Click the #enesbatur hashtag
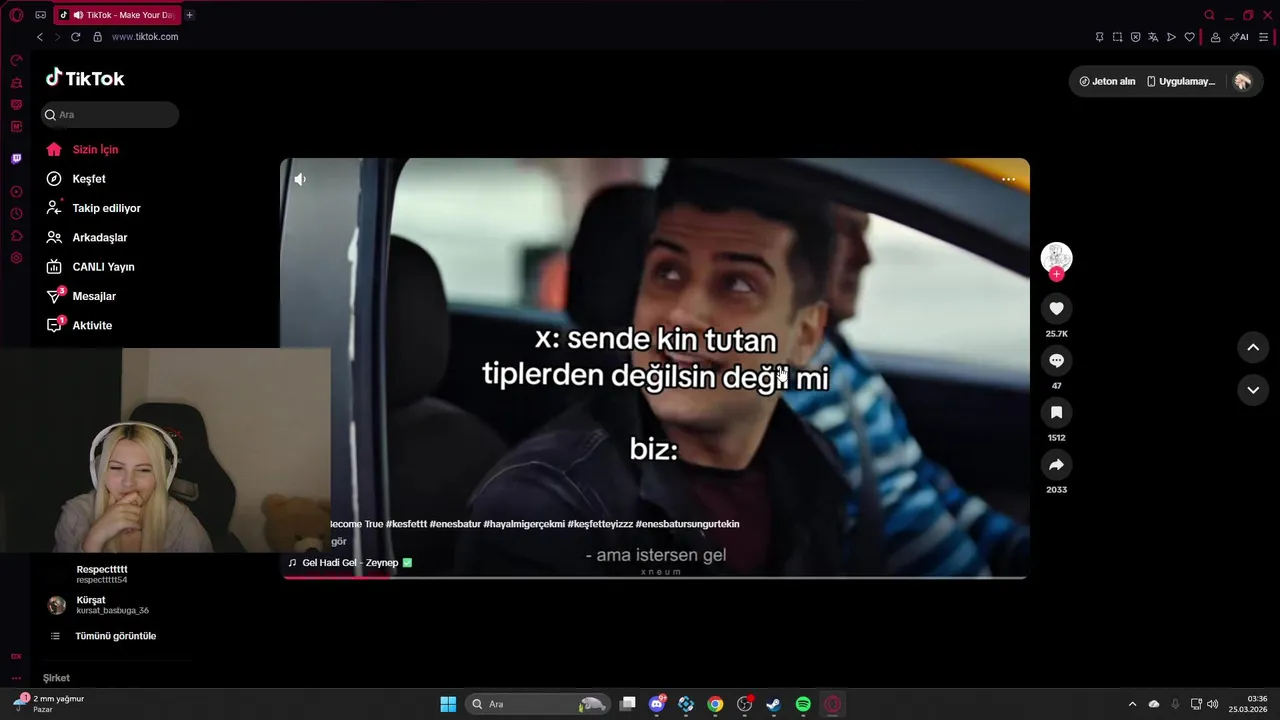 click(456, 524)
